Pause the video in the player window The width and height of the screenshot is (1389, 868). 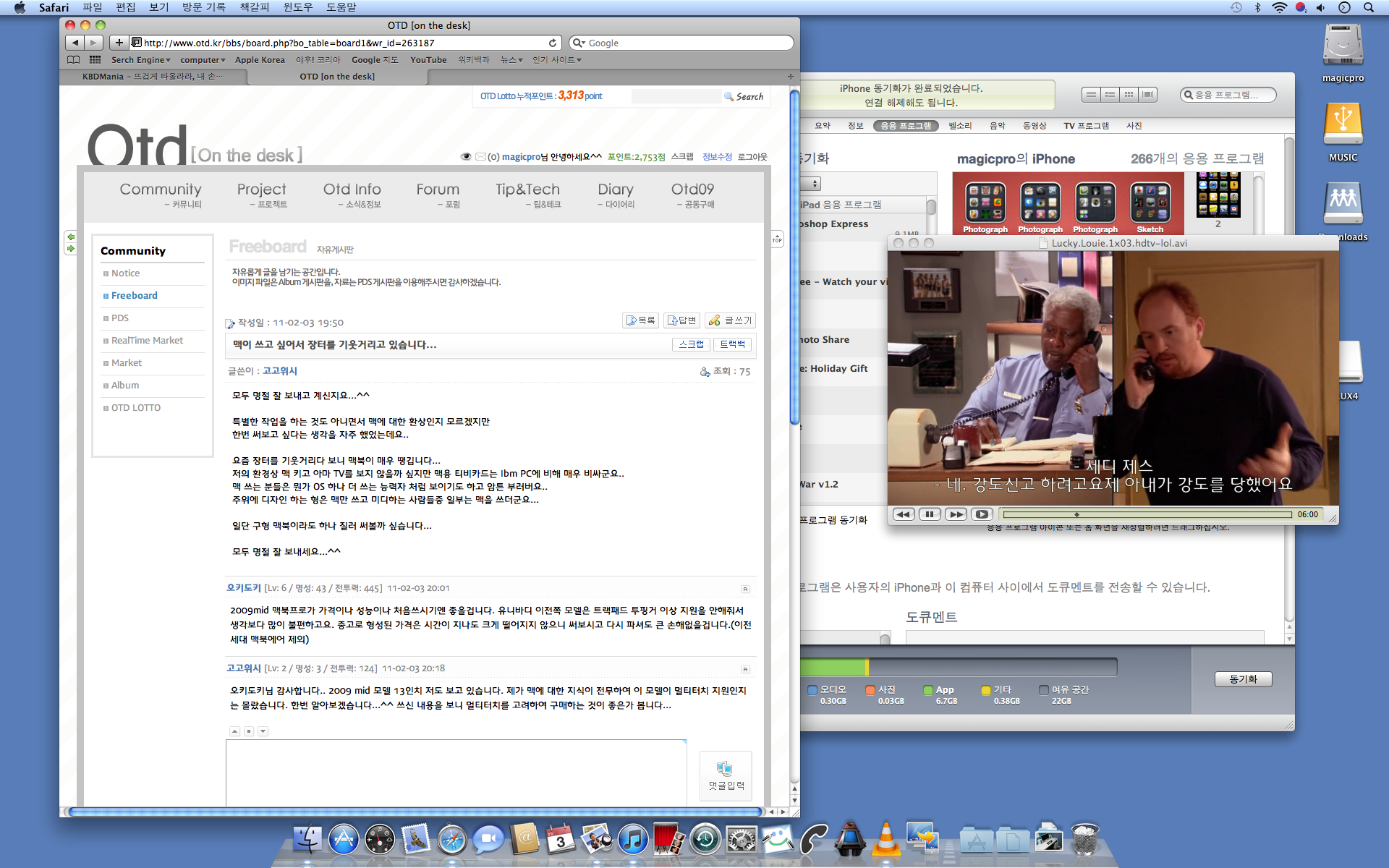[930, 514]
